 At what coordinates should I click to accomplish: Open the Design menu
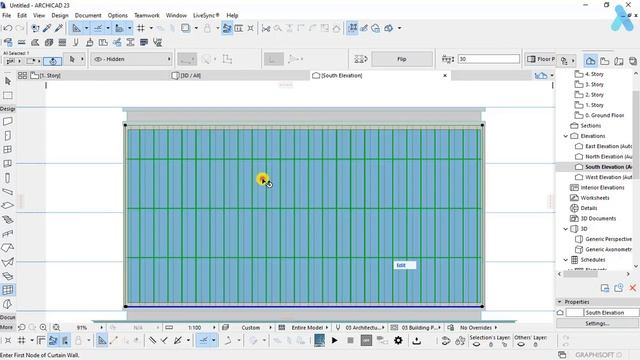coord(60,15)
